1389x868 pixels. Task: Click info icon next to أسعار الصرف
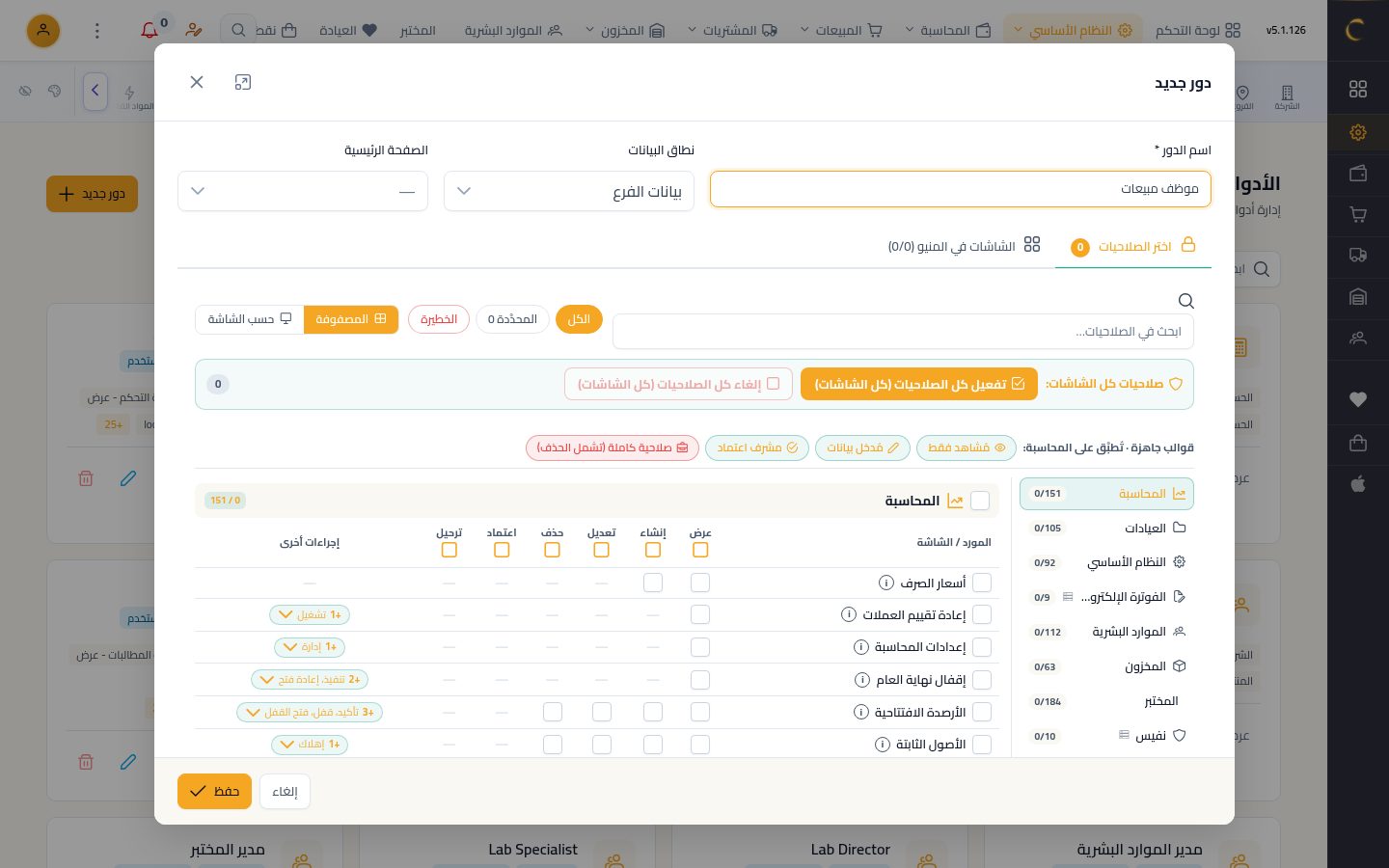tap(885, 583)
